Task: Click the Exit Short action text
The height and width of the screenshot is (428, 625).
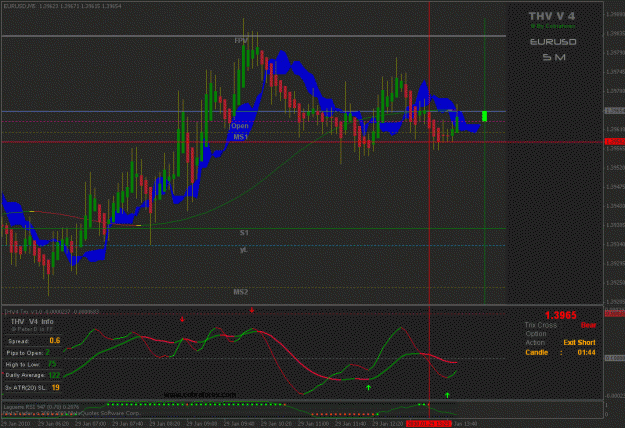Action: click(579, 343)
